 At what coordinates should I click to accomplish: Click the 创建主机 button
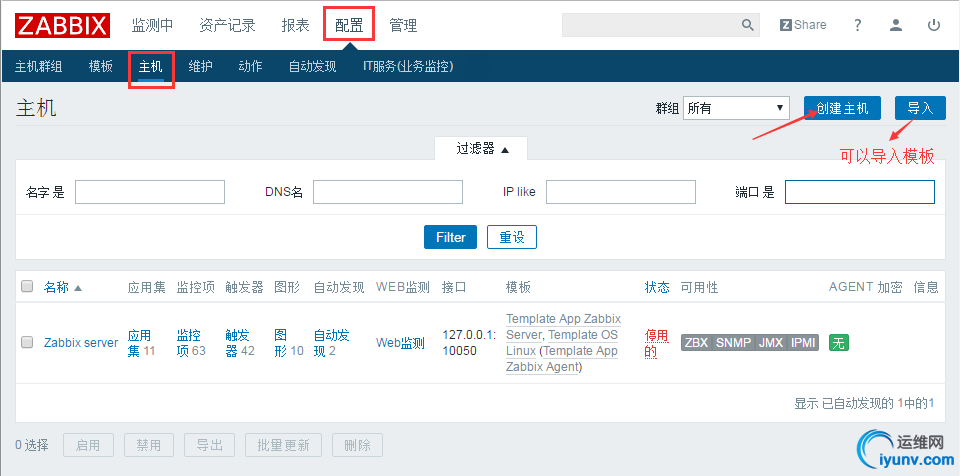pyautogui.click(x=842, y=108)
